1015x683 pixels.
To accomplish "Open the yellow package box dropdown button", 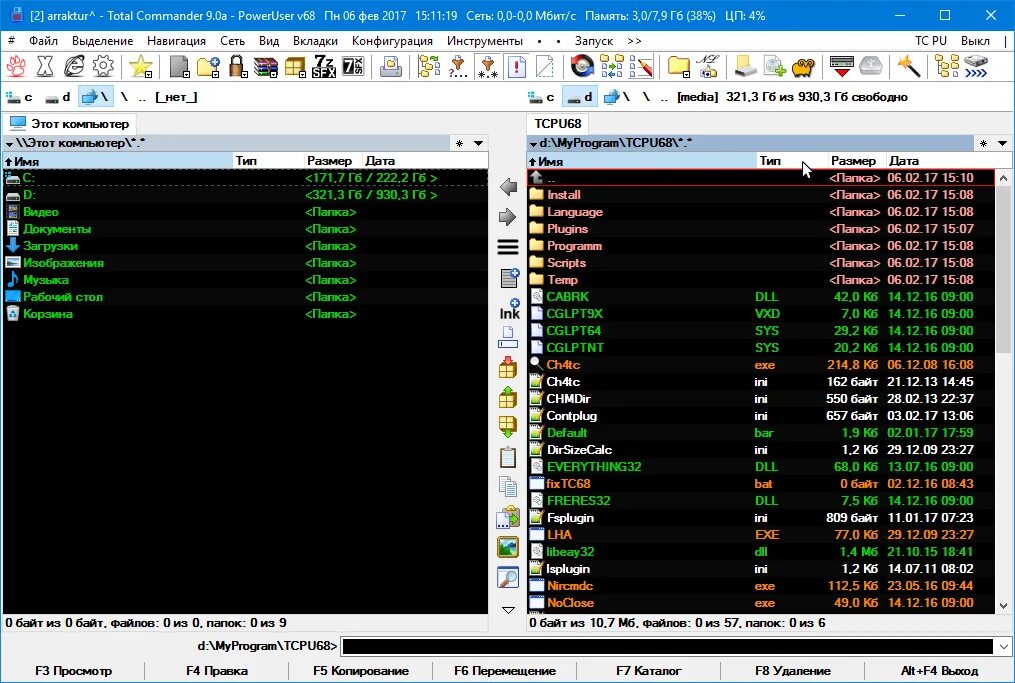I will (x=295, y=66).
